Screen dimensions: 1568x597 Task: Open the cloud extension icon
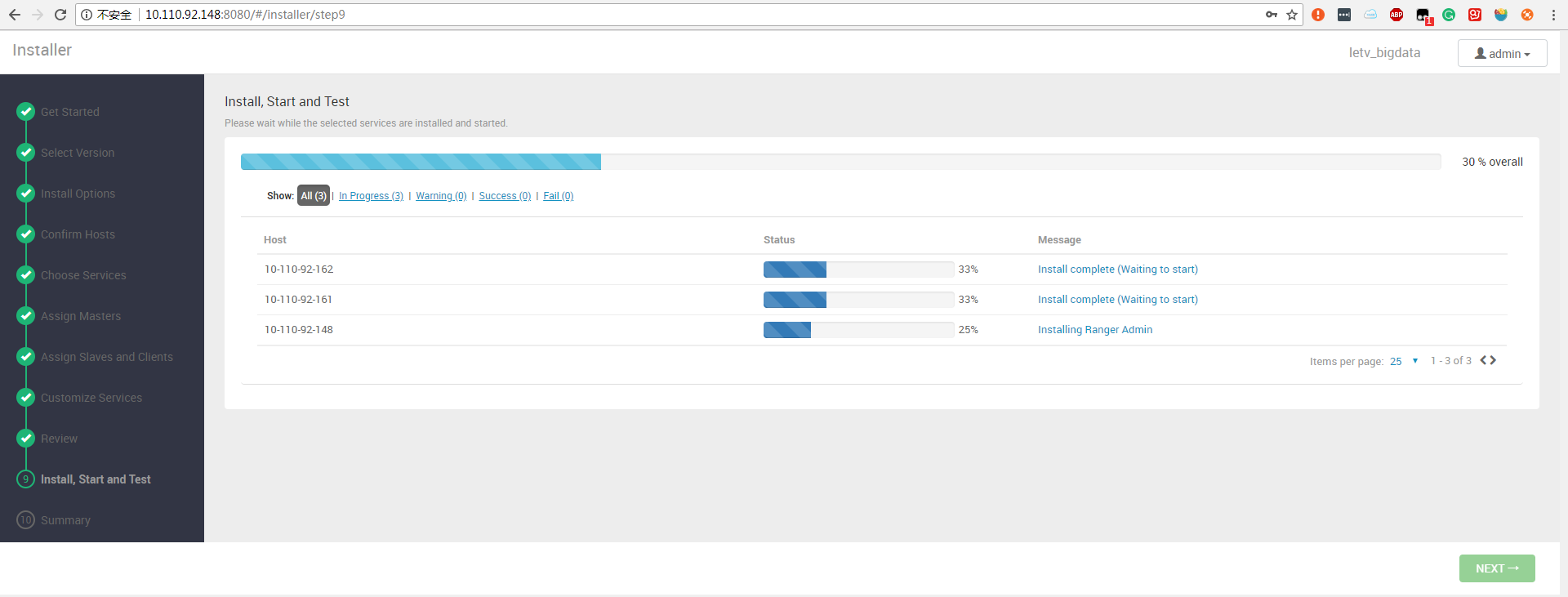pos(1370,15)
